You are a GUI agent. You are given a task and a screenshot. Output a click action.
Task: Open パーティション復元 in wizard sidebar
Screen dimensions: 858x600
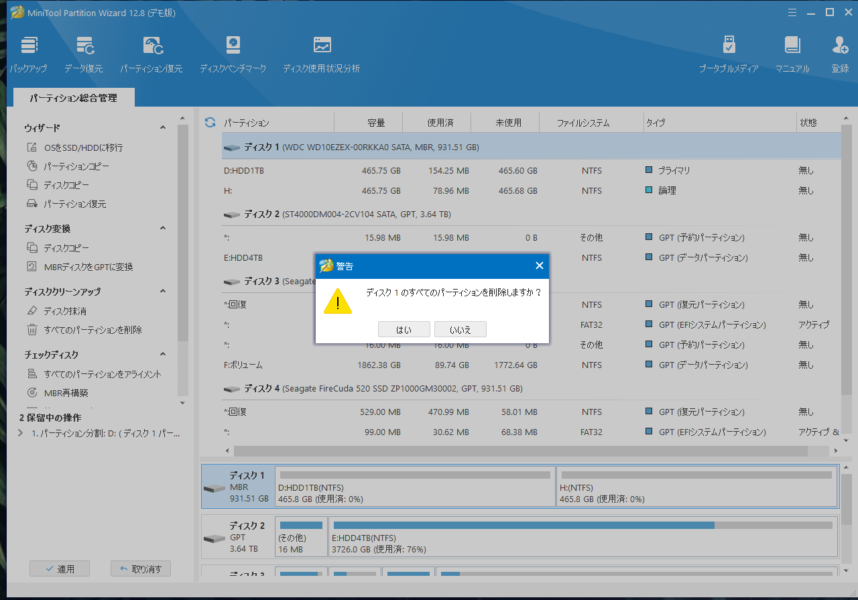67,204
